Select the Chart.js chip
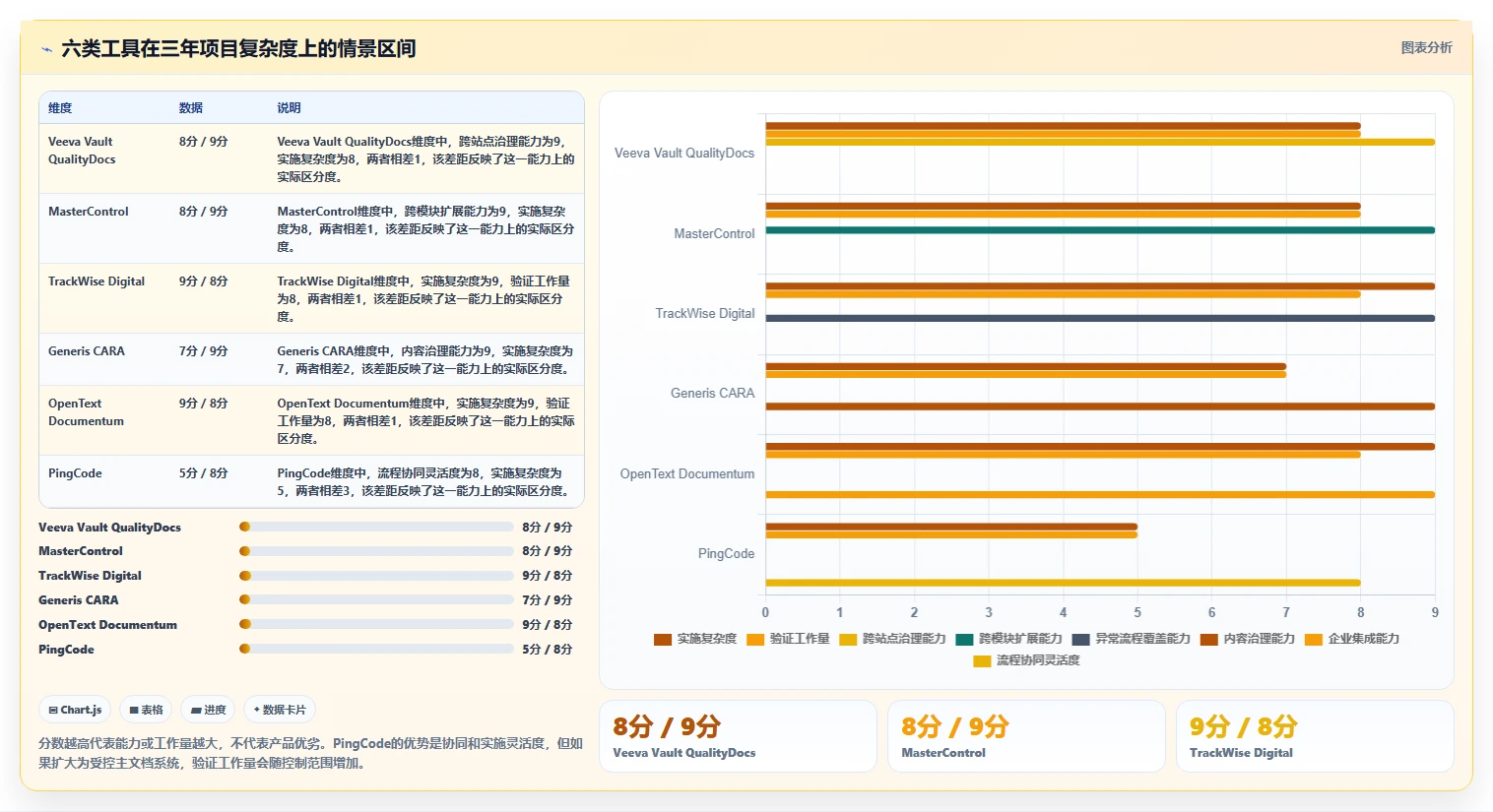 point(75,710)
